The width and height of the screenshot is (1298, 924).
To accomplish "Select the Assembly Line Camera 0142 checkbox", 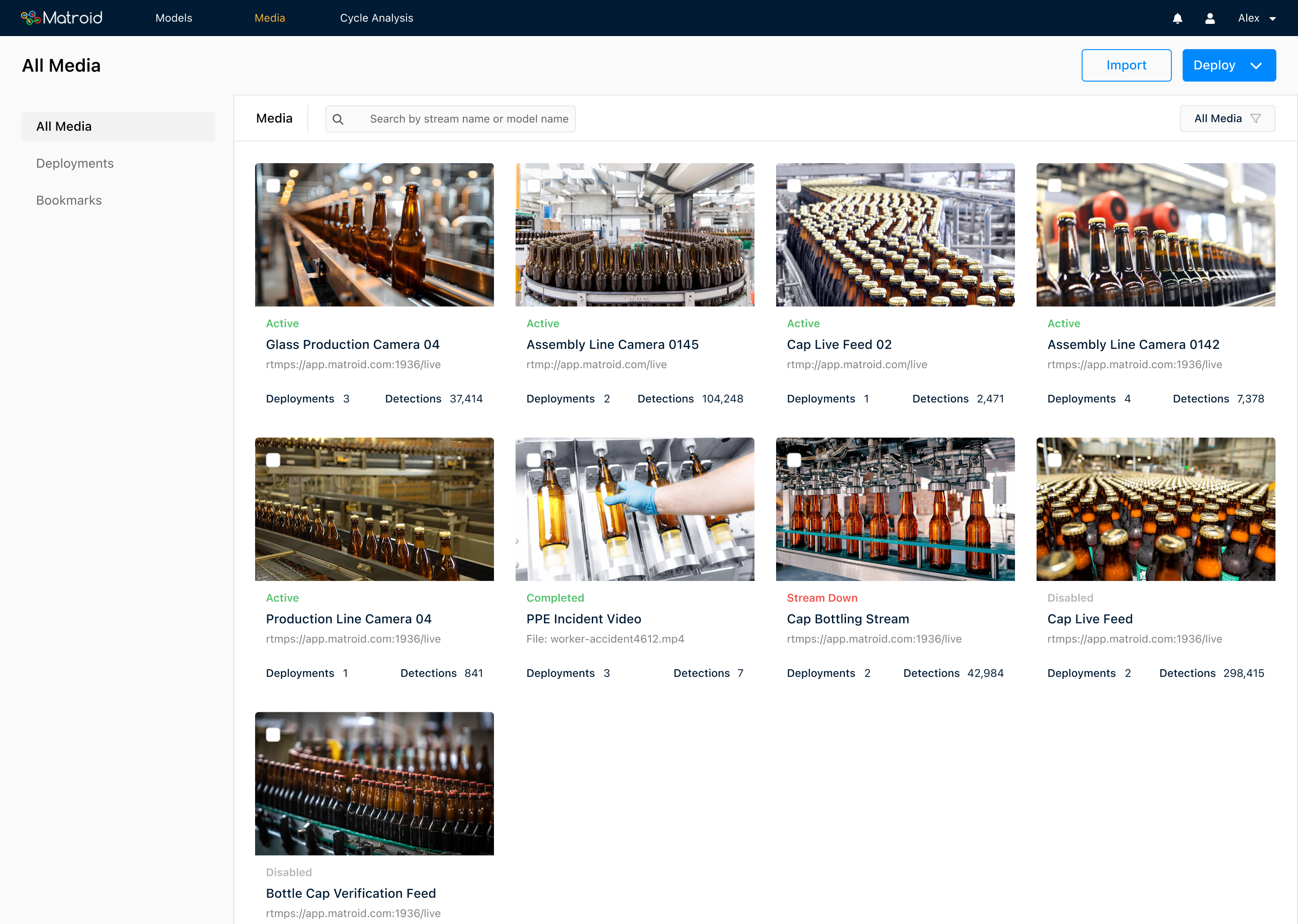I will [1054, 185].
